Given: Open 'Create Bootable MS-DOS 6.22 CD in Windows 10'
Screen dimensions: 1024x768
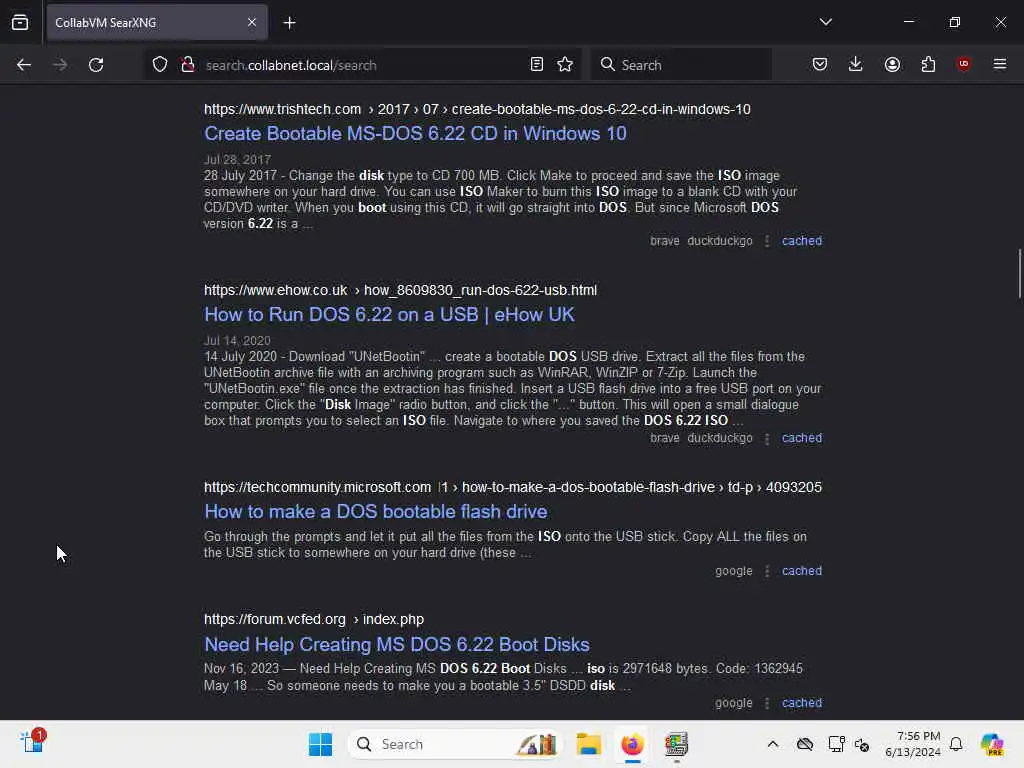Looking at the screenshot, I should pos(415,133).
